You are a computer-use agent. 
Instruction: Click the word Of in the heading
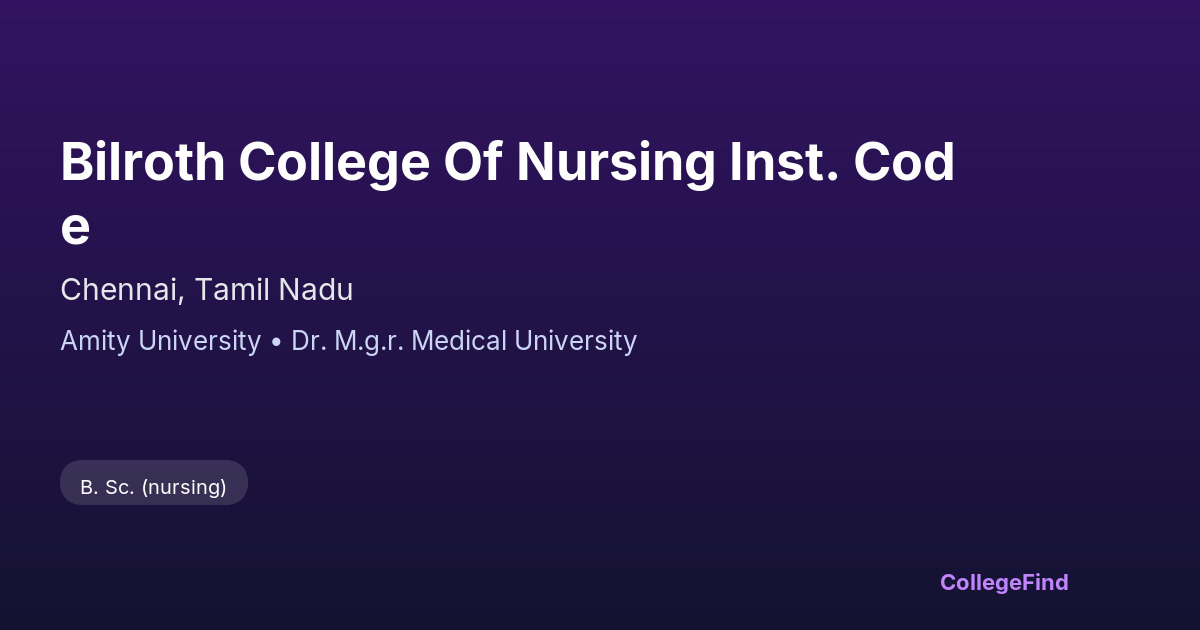pos(471,162)
